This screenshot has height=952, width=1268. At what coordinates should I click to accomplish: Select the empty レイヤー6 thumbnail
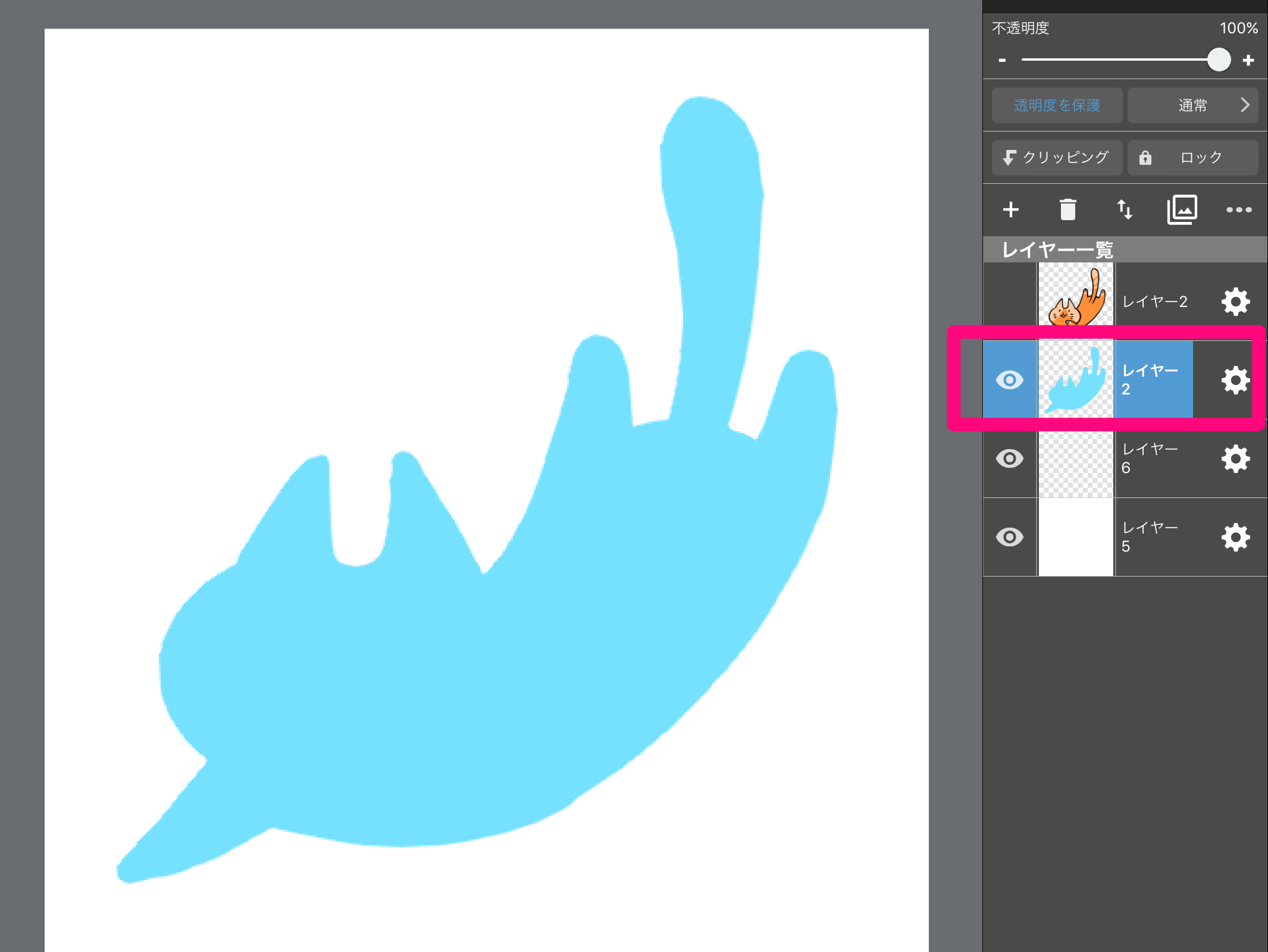coord(1076,458)
